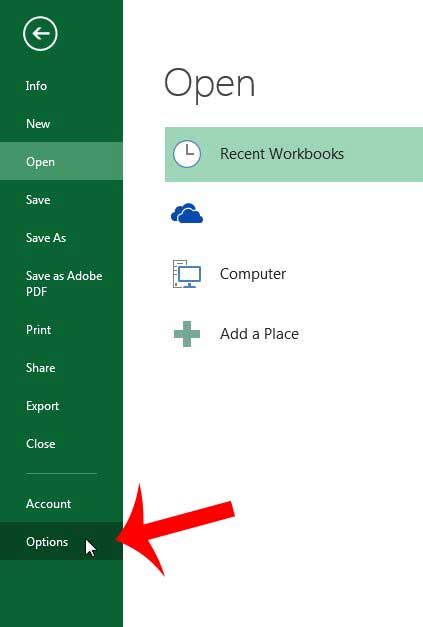Select the Open menu entry

[x=61, y=162]
